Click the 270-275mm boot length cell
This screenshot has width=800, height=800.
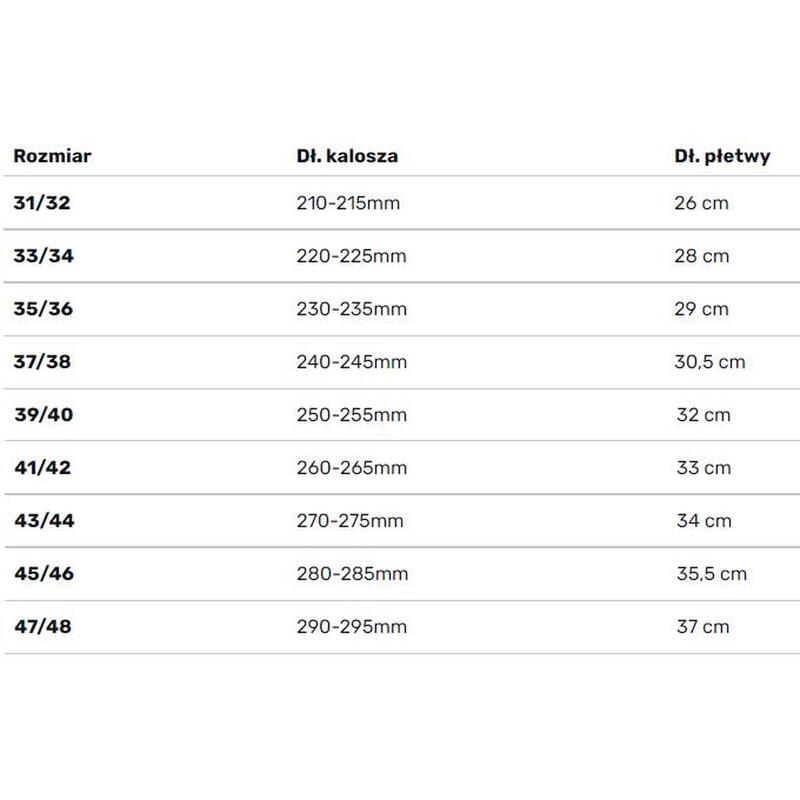[350, 521]
